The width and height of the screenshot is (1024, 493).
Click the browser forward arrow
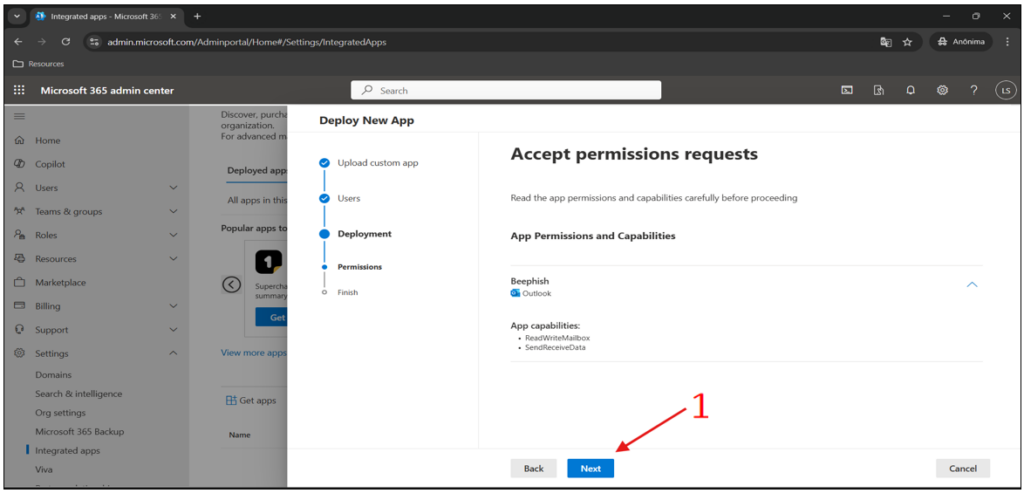pyautogui.click(x=42, y=42)
